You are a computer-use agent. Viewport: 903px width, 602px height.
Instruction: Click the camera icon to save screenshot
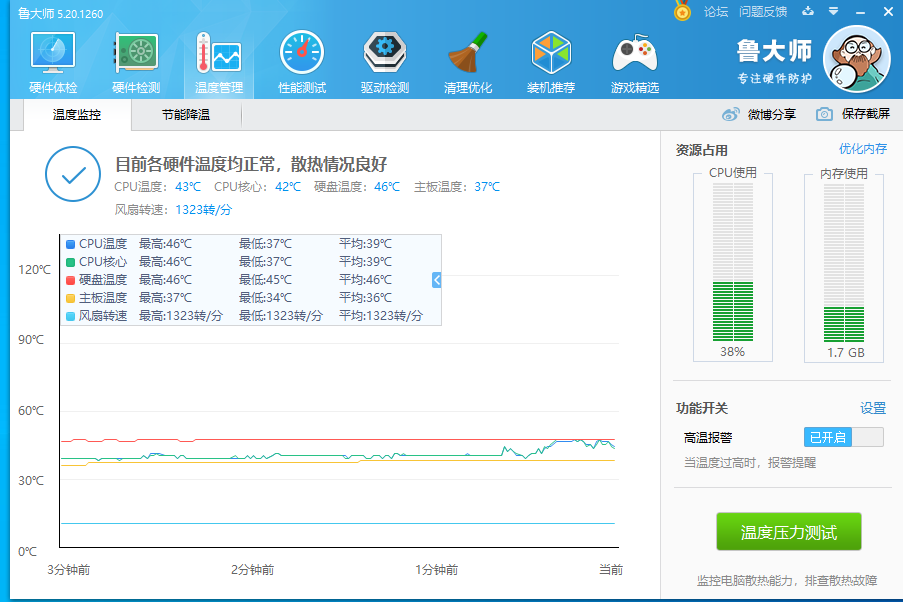pos(825,114)
